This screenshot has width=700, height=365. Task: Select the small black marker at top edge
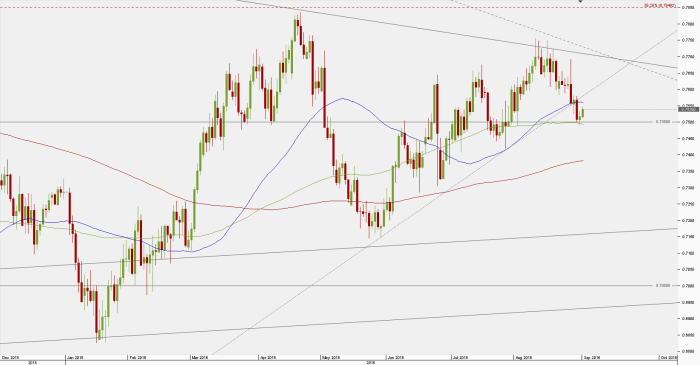click(580, 1)
